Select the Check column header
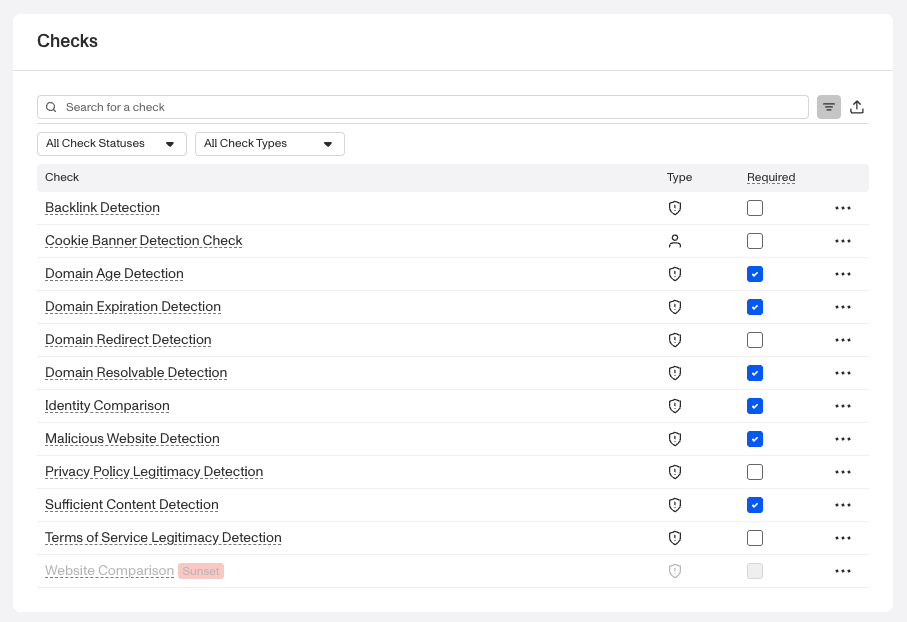907x622 pixels. pos(62,177)
